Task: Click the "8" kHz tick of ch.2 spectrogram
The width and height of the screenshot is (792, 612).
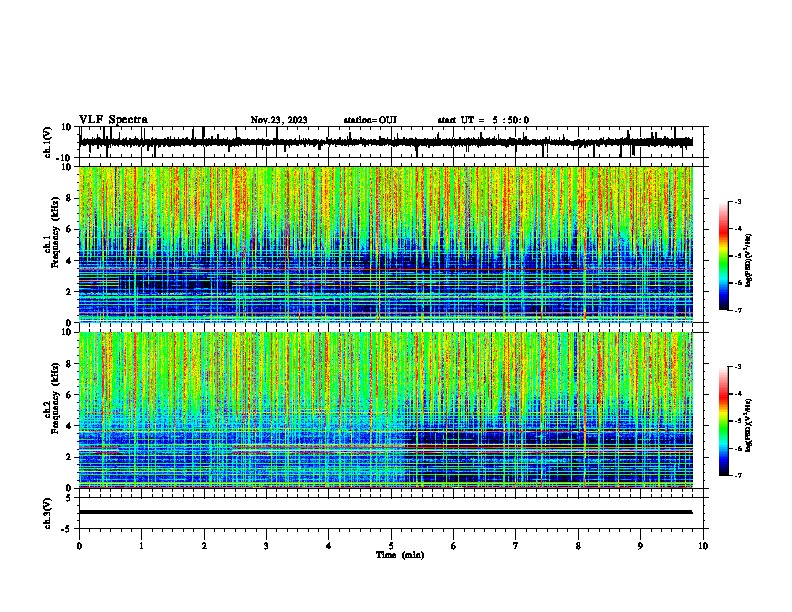Action: click(70, 364)
